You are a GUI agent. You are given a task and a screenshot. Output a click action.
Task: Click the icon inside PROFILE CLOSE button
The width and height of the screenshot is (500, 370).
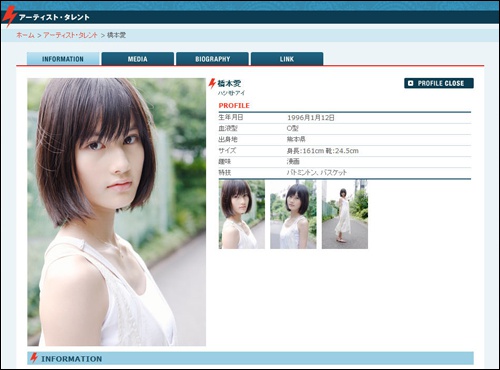tap(411, 83)
